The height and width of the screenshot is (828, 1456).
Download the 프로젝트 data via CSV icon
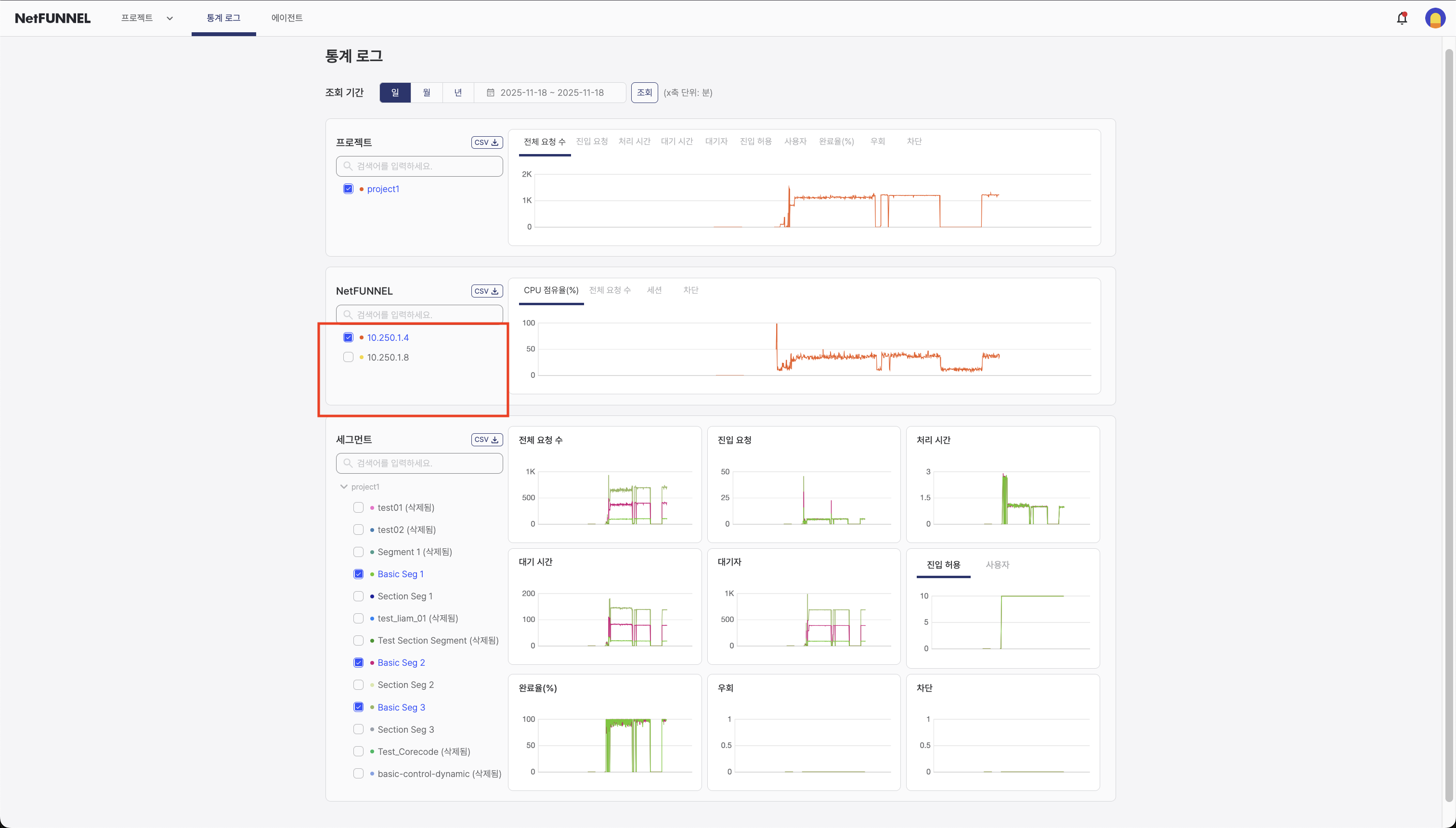pos(486,142)
